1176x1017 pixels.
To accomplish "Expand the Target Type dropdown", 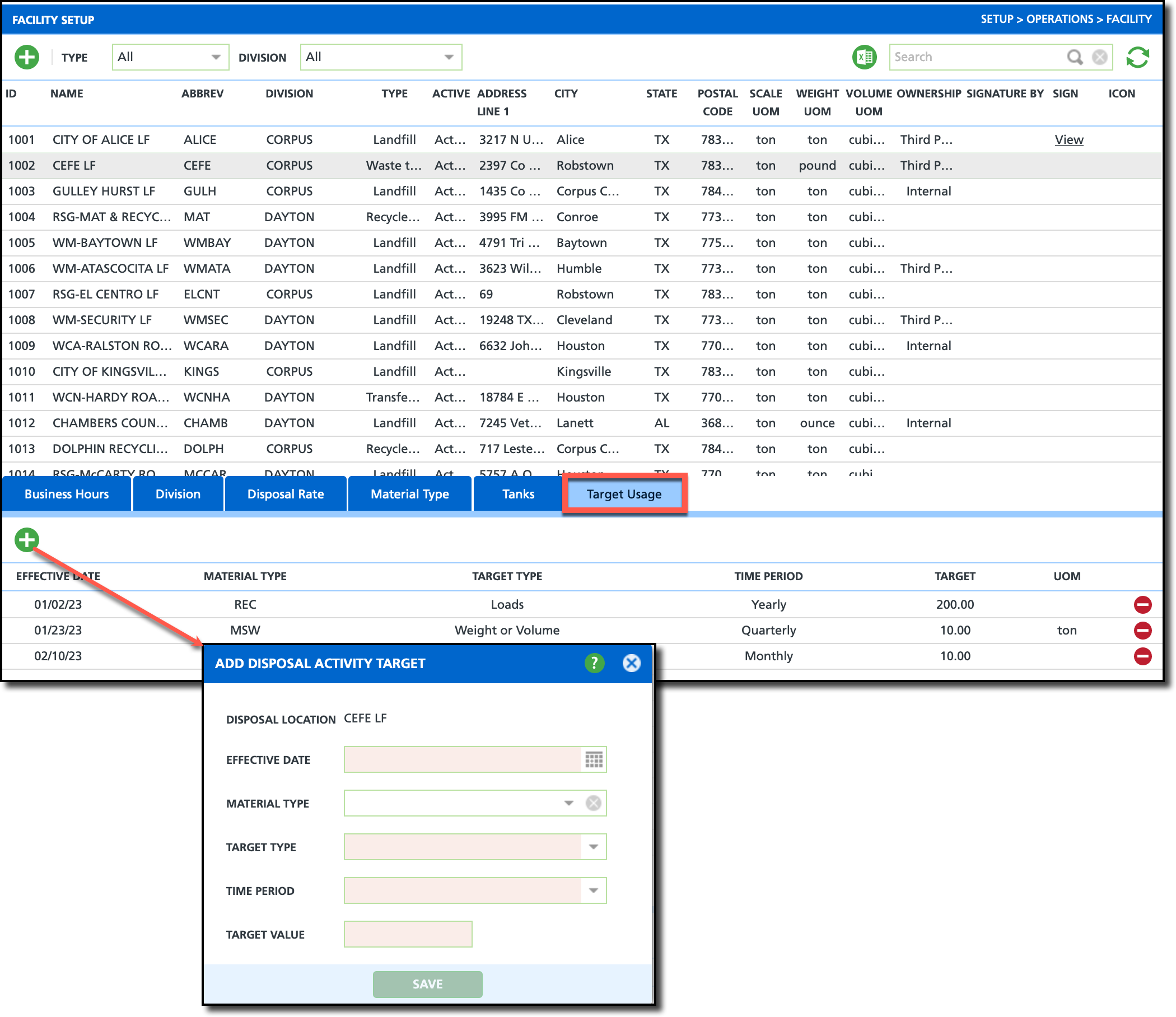I will (593, 847).
